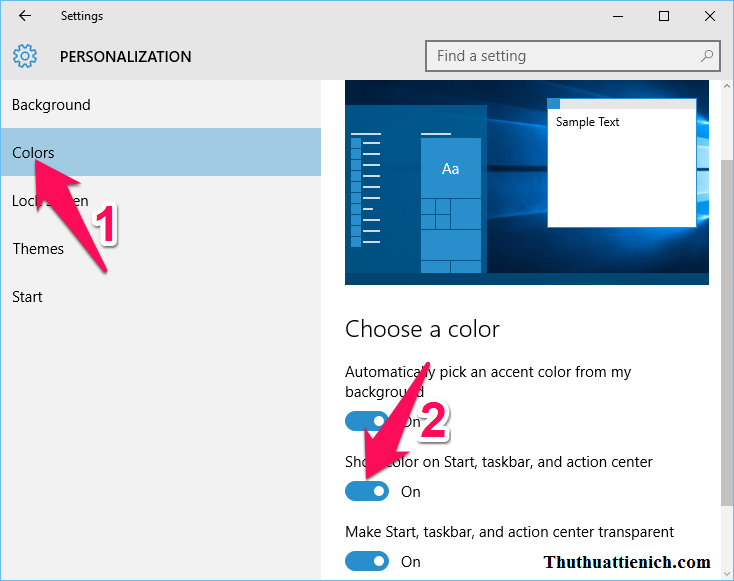The image size is (734, 581).
Task: Close the Settings window
Action: pos(710,16)
